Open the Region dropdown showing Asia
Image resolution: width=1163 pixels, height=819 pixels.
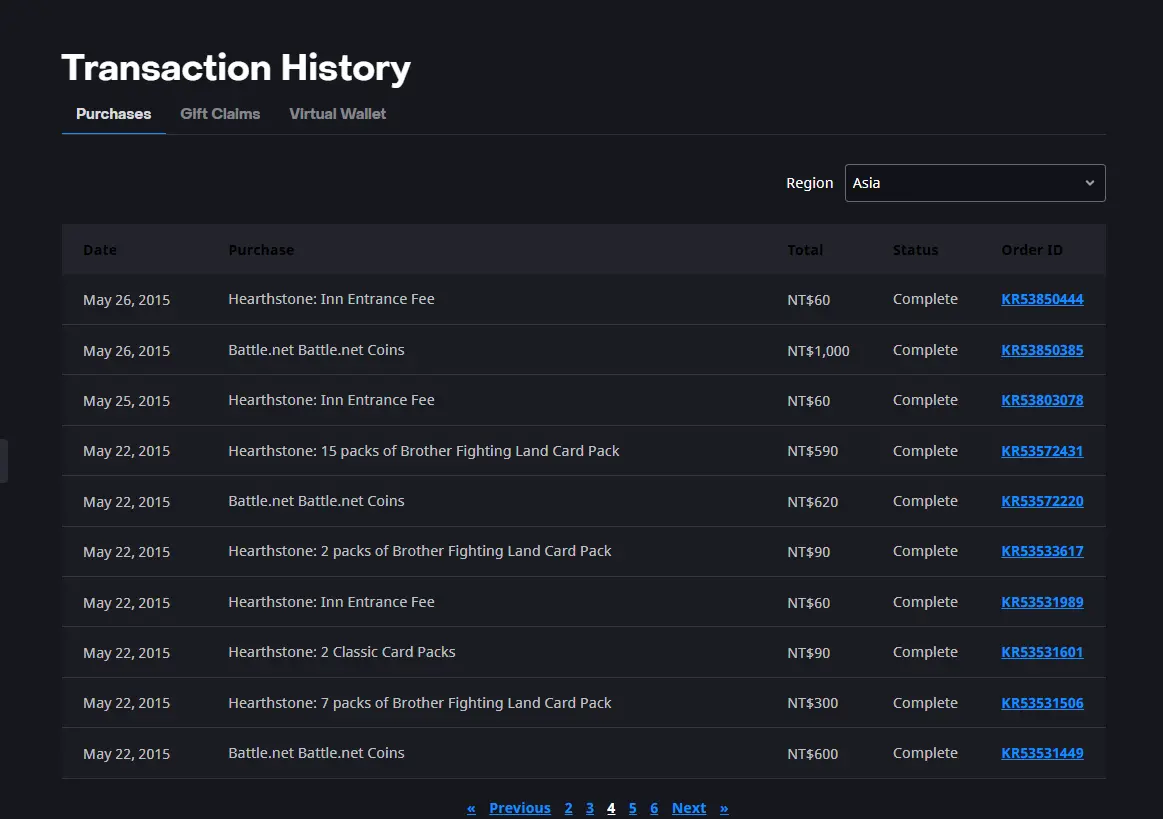975,182
